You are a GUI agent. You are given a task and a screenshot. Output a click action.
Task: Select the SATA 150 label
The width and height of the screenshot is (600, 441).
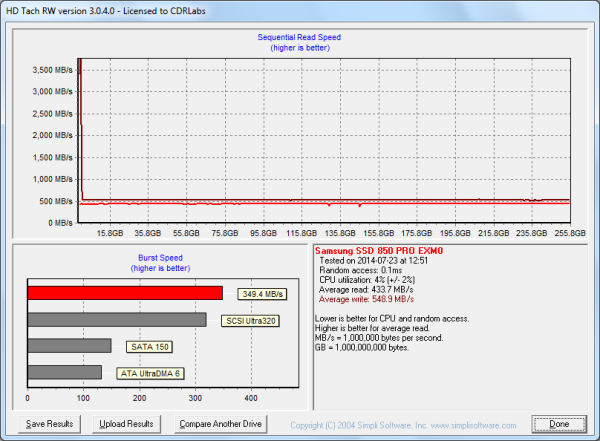pos(148,346)
